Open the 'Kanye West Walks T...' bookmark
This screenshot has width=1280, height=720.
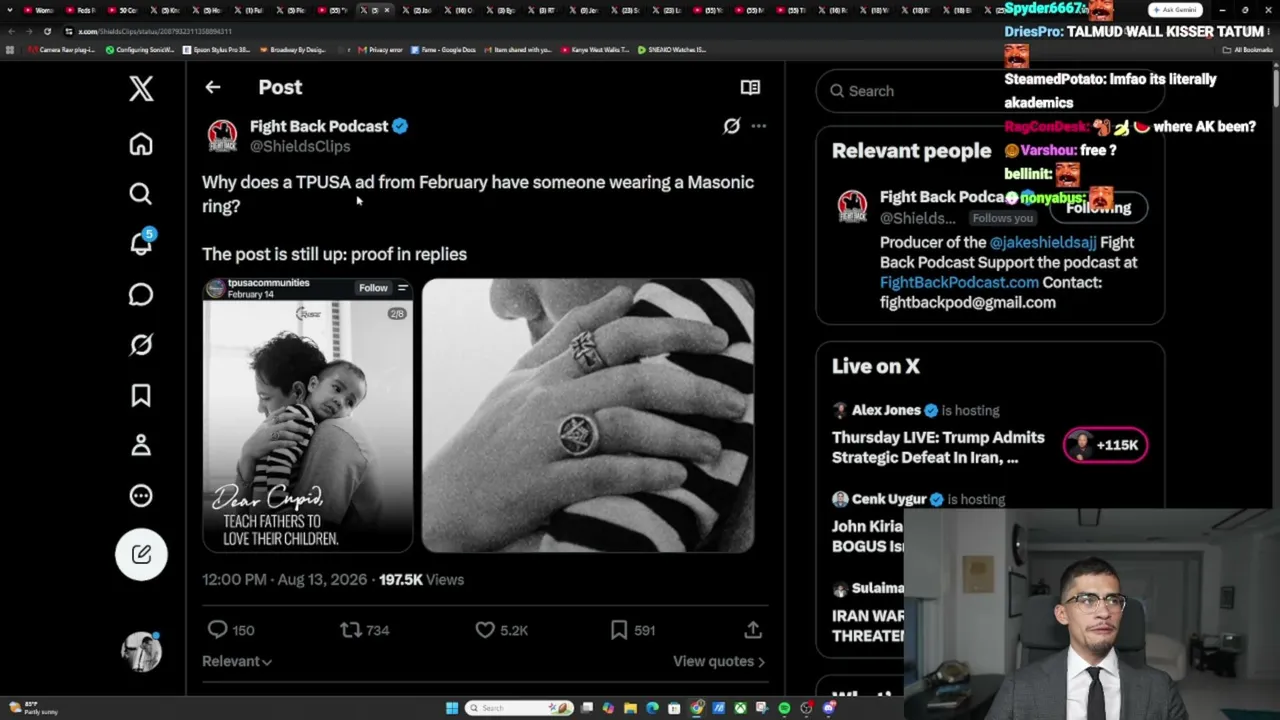click(x=595, y=49)
